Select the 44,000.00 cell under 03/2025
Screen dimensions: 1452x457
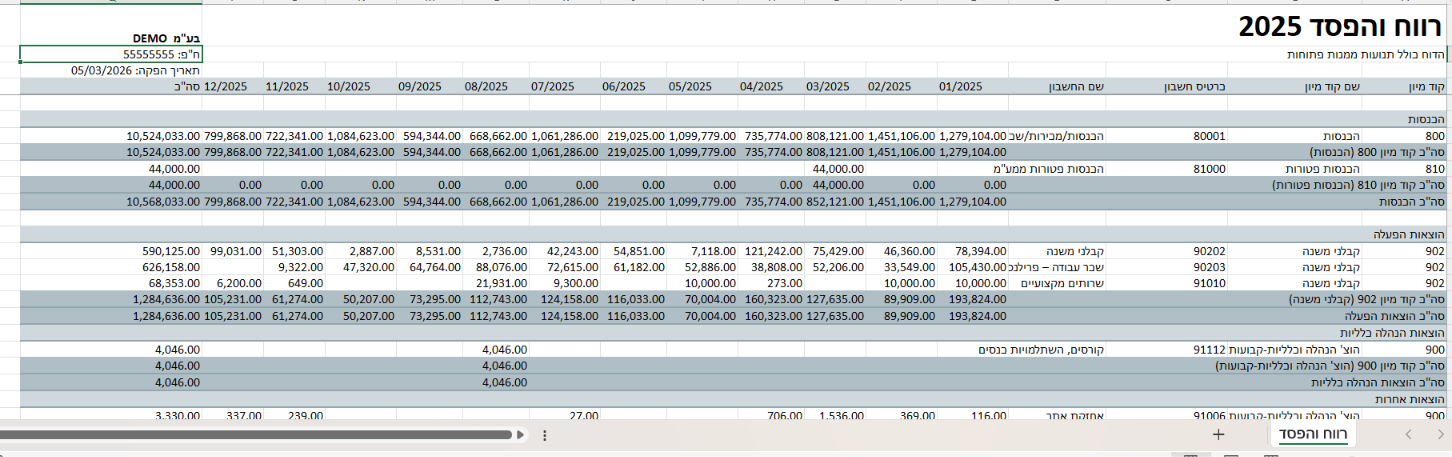click(834, 169)
